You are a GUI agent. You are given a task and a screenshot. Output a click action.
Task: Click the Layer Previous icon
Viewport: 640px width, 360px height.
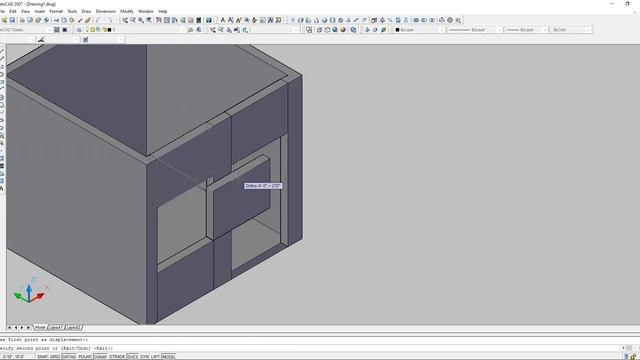pos(199,30)
